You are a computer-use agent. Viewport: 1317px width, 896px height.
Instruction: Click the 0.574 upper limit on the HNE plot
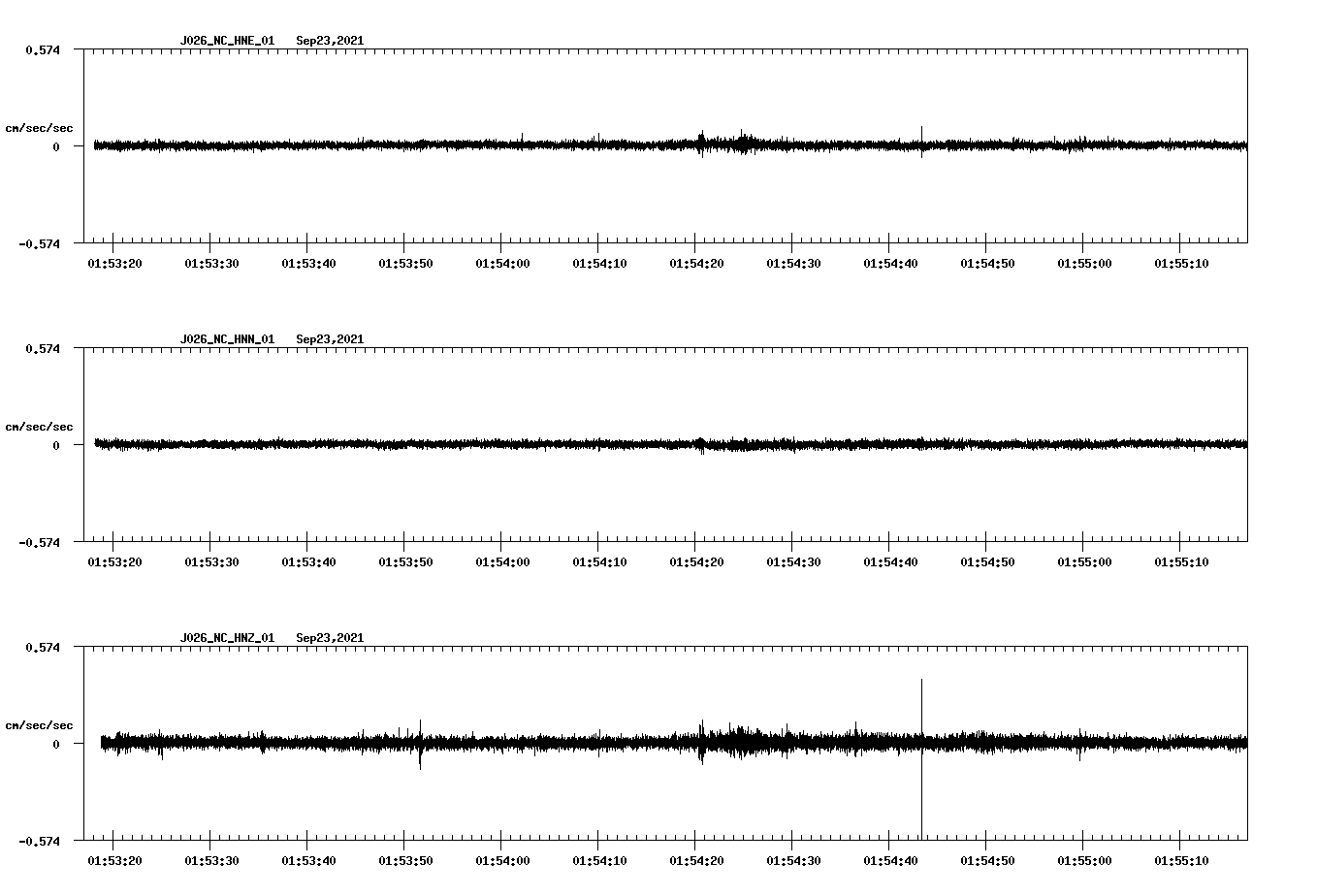(43, 49)
